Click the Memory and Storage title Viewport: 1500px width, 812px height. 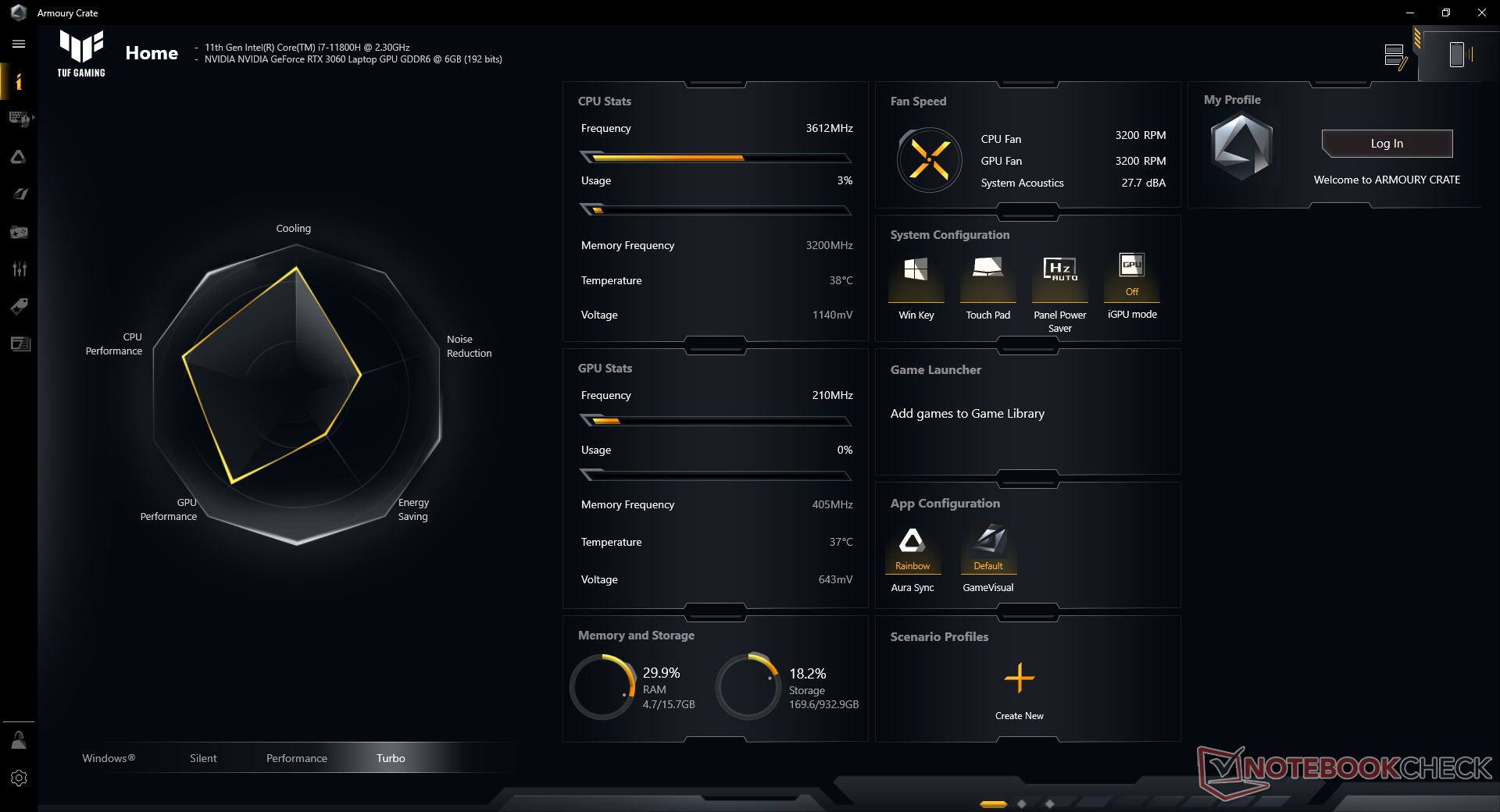click(636, 636)
